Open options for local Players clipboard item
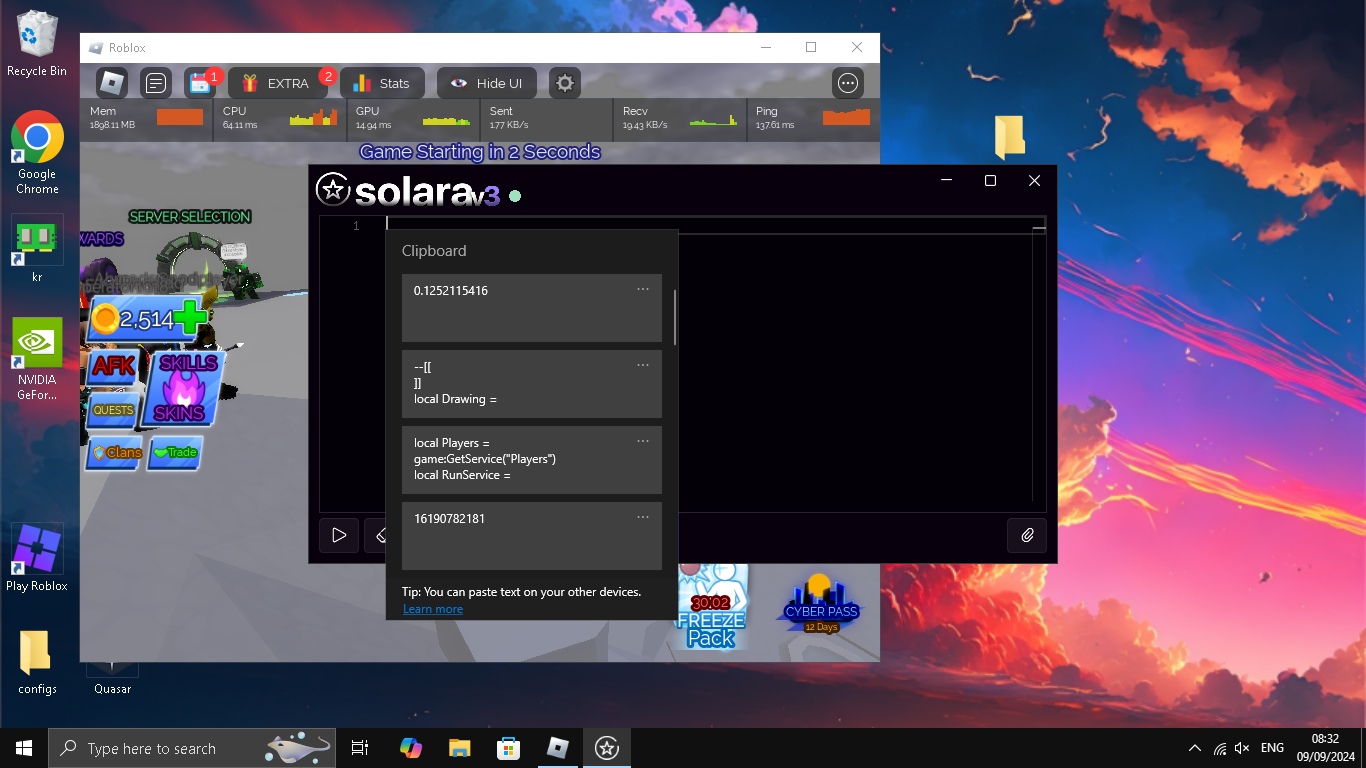The width and height of the screenshot is (1366, 768). (x=643, y=441)
